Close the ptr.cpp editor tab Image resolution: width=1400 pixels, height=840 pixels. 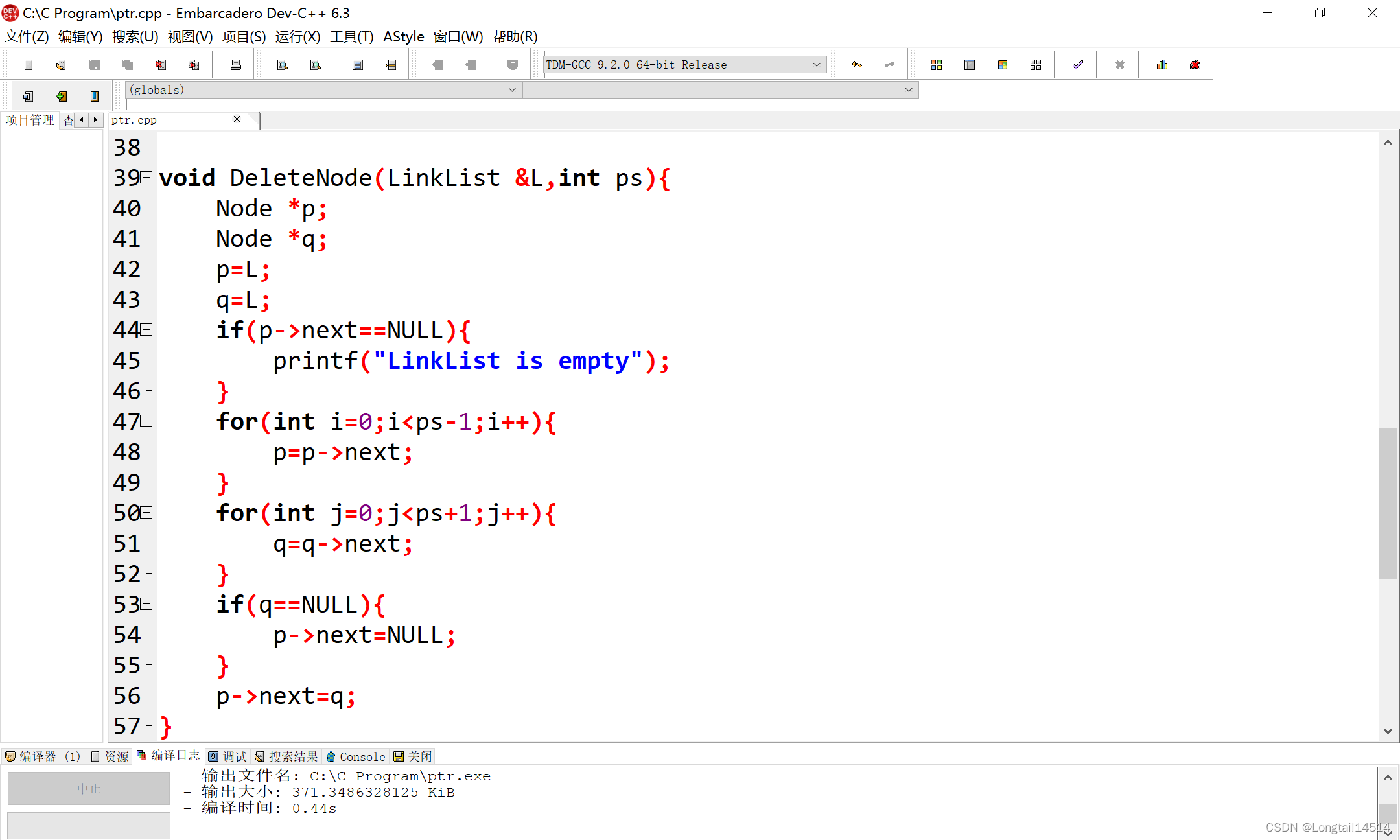pyautogui.click(x=237, y=119)
